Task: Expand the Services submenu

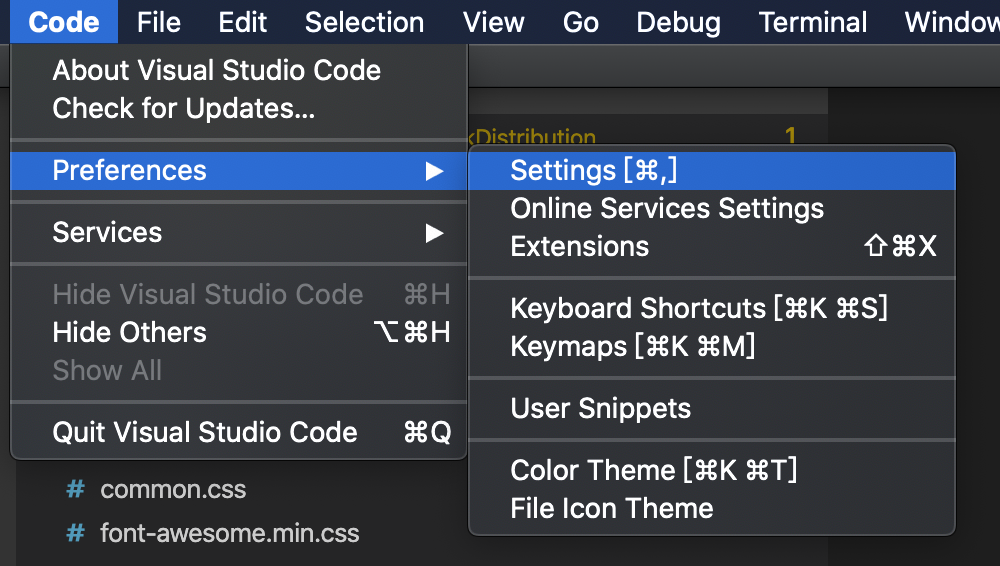Action: pos(239,232)
